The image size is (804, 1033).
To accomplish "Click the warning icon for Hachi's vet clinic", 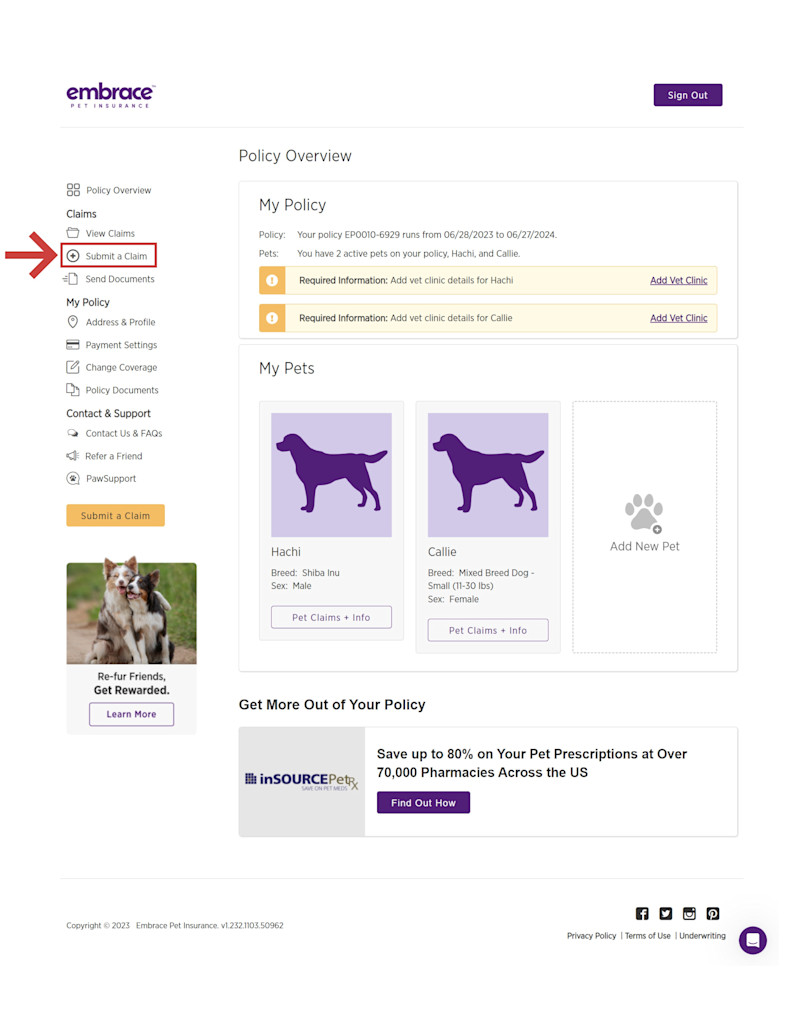I will coord(272,281).
